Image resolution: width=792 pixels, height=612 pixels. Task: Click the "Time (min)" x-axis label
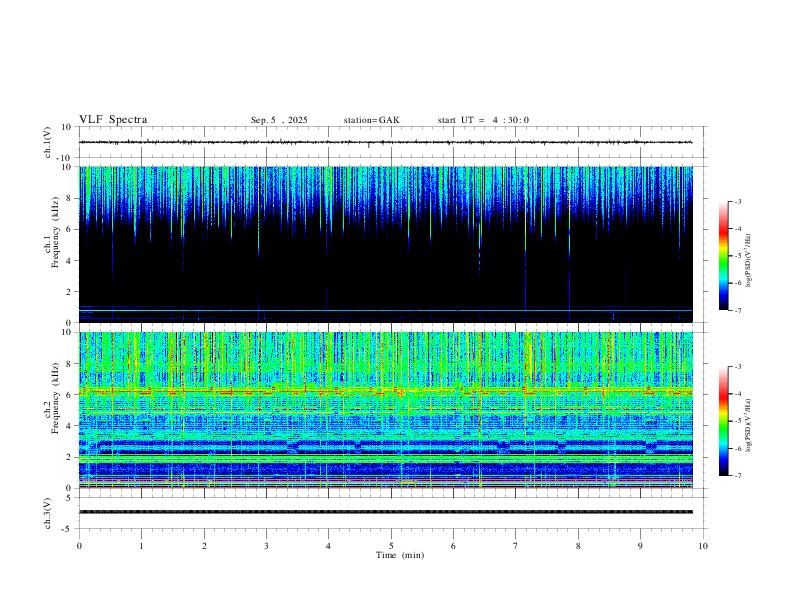point(400,555)
